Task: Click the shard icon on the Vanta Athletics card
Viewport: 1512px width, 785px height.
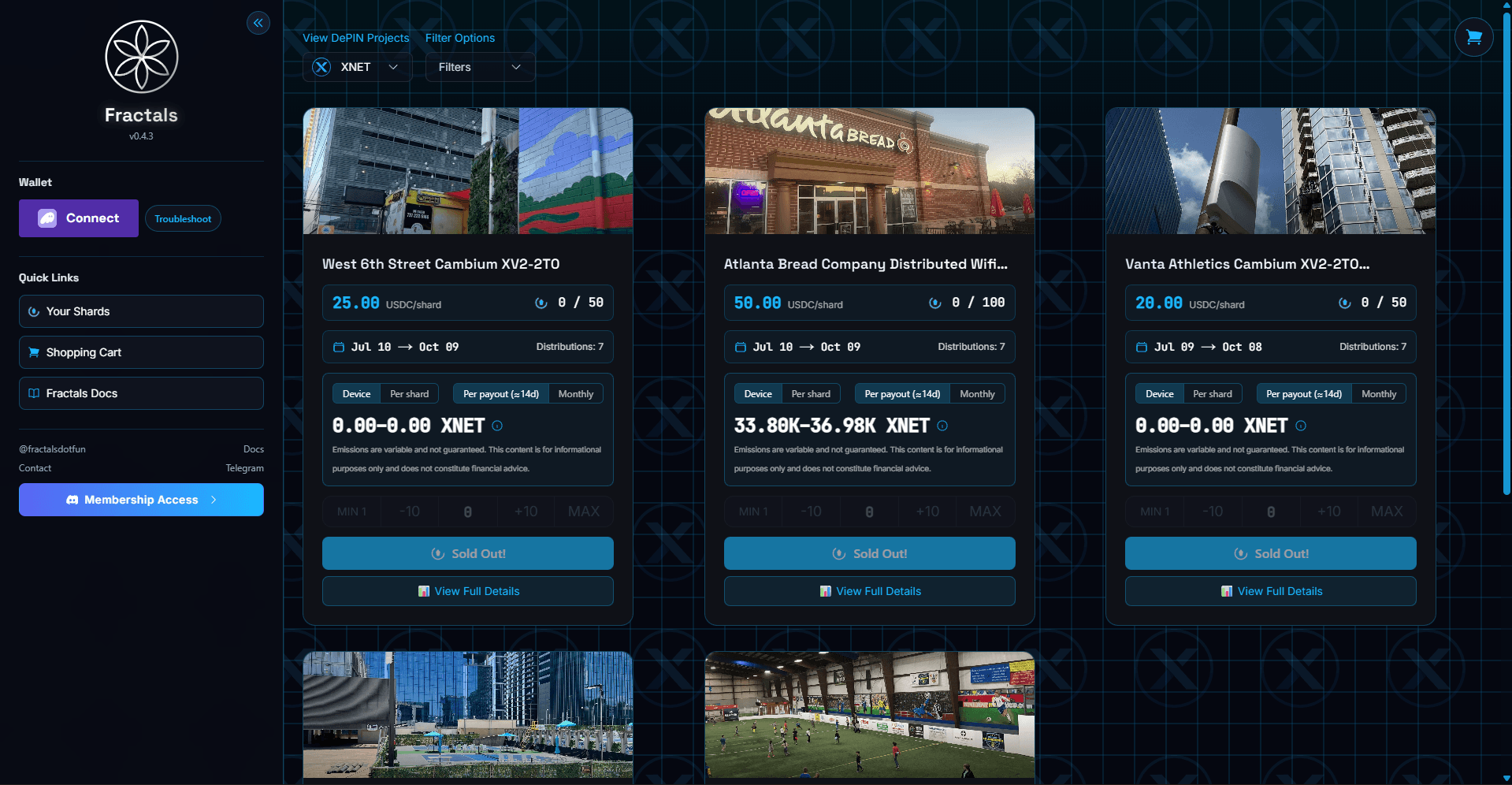Action: click(x=1345, y=303)
